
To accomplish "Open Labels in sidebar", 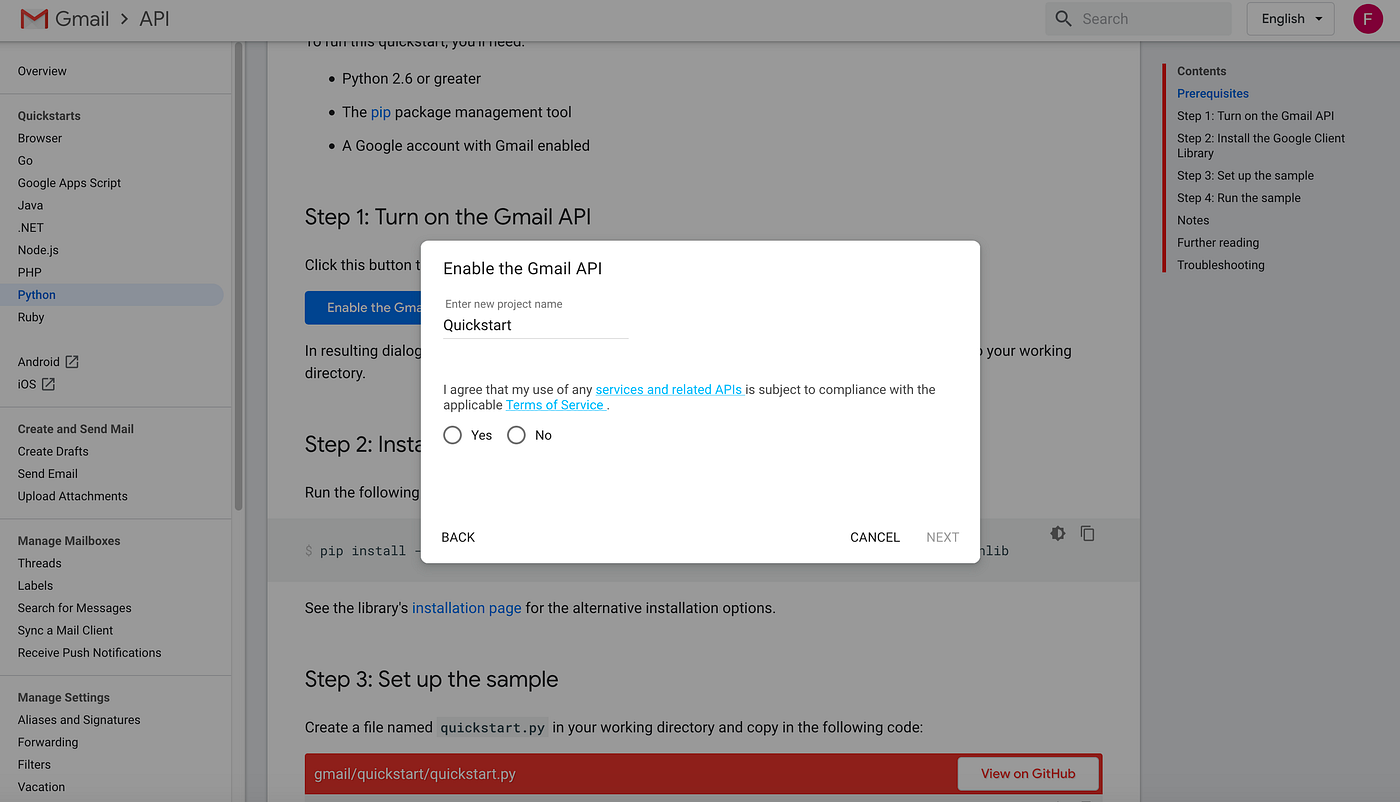I will (35, 586).
